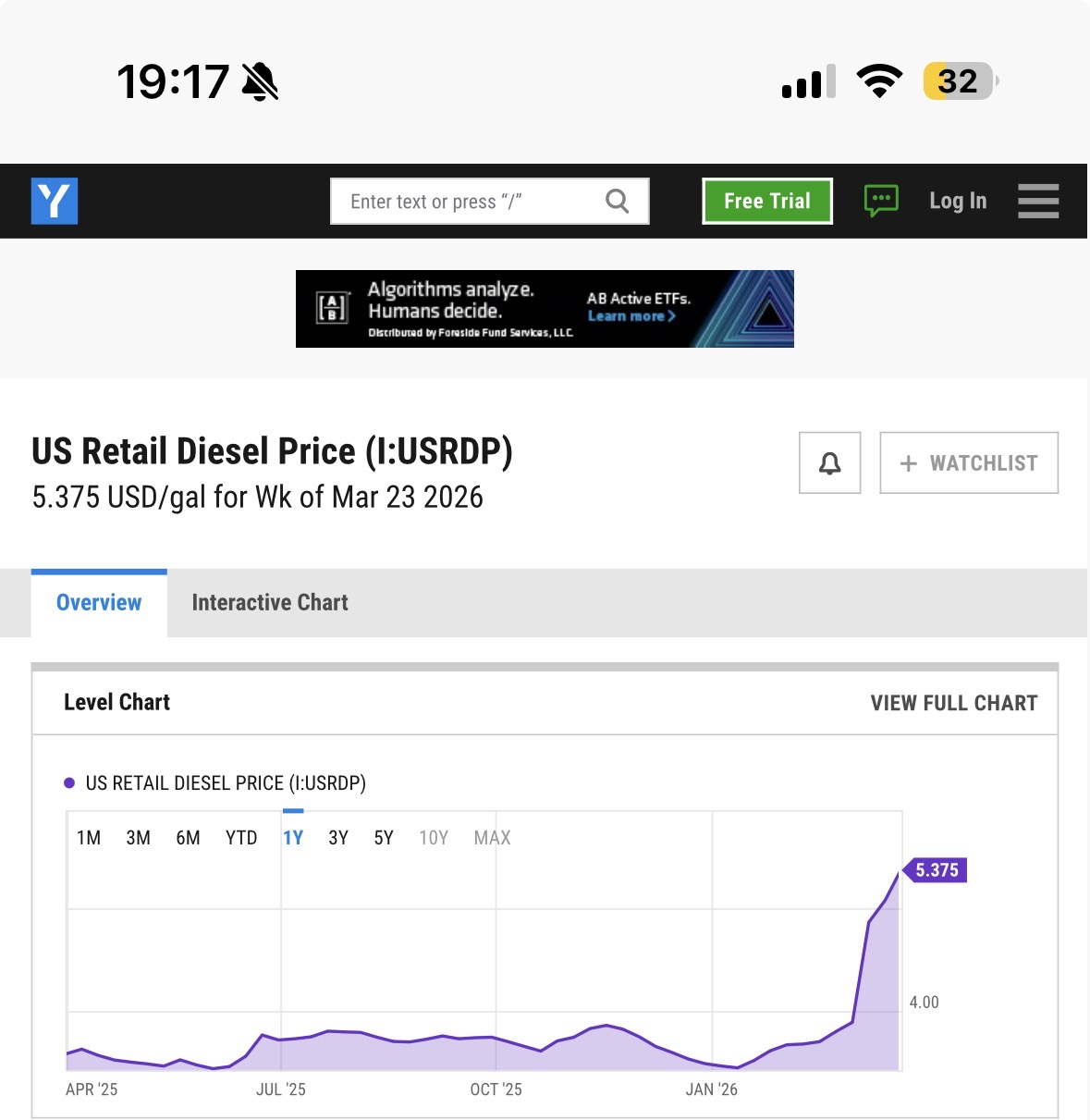This screenshot has height=1120, width=1090.
Task: Click the search magnifier icon
Action: [x=617, y=201]
